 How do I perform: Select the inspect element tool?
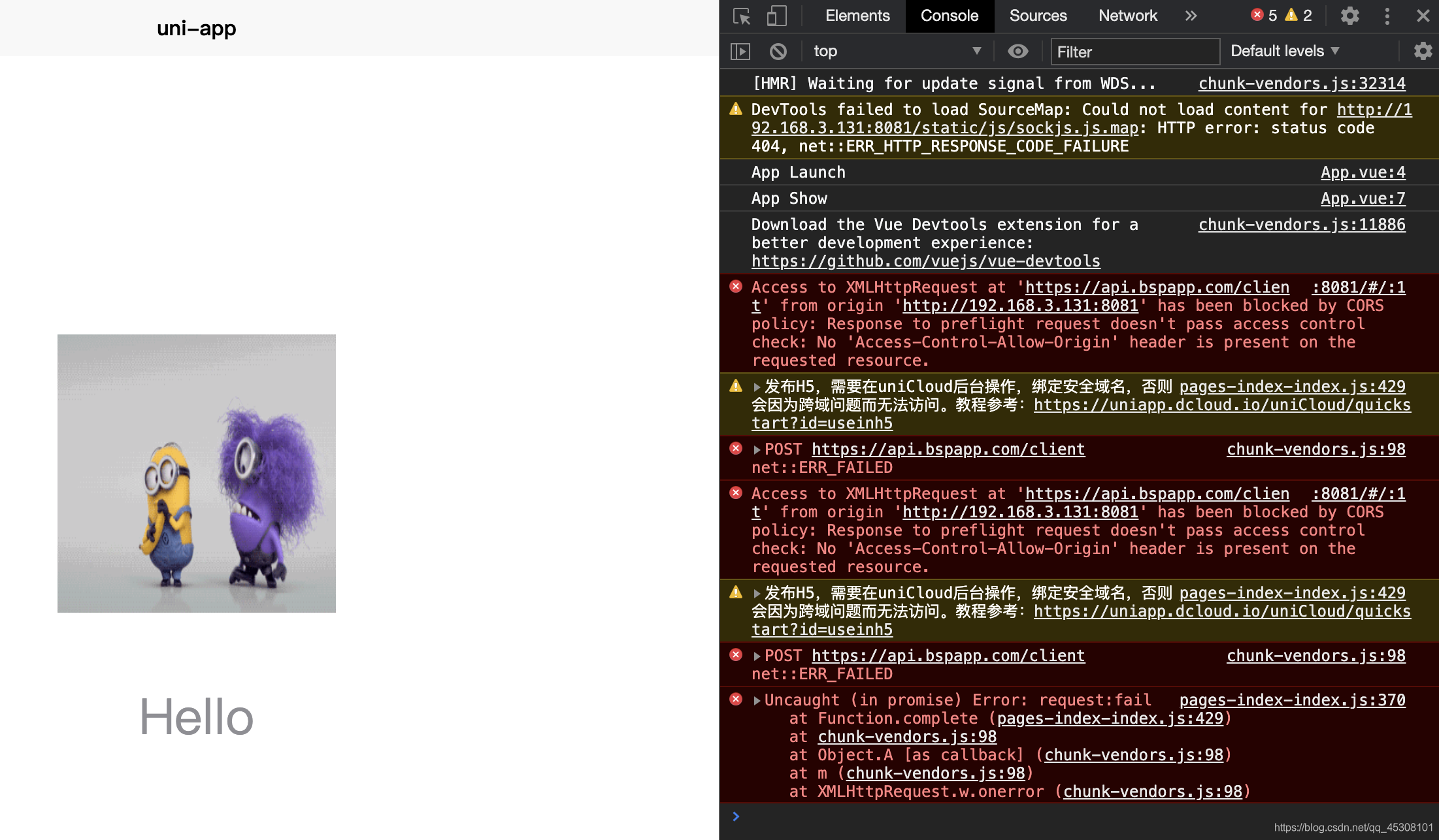pos(742,16)
